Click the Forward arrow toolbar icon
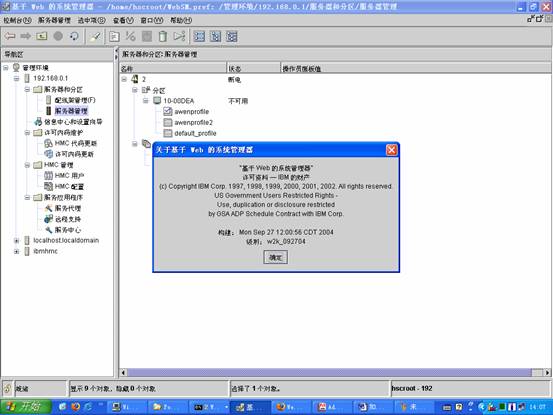The image size is (553, 415). click(x=26, y=36)
